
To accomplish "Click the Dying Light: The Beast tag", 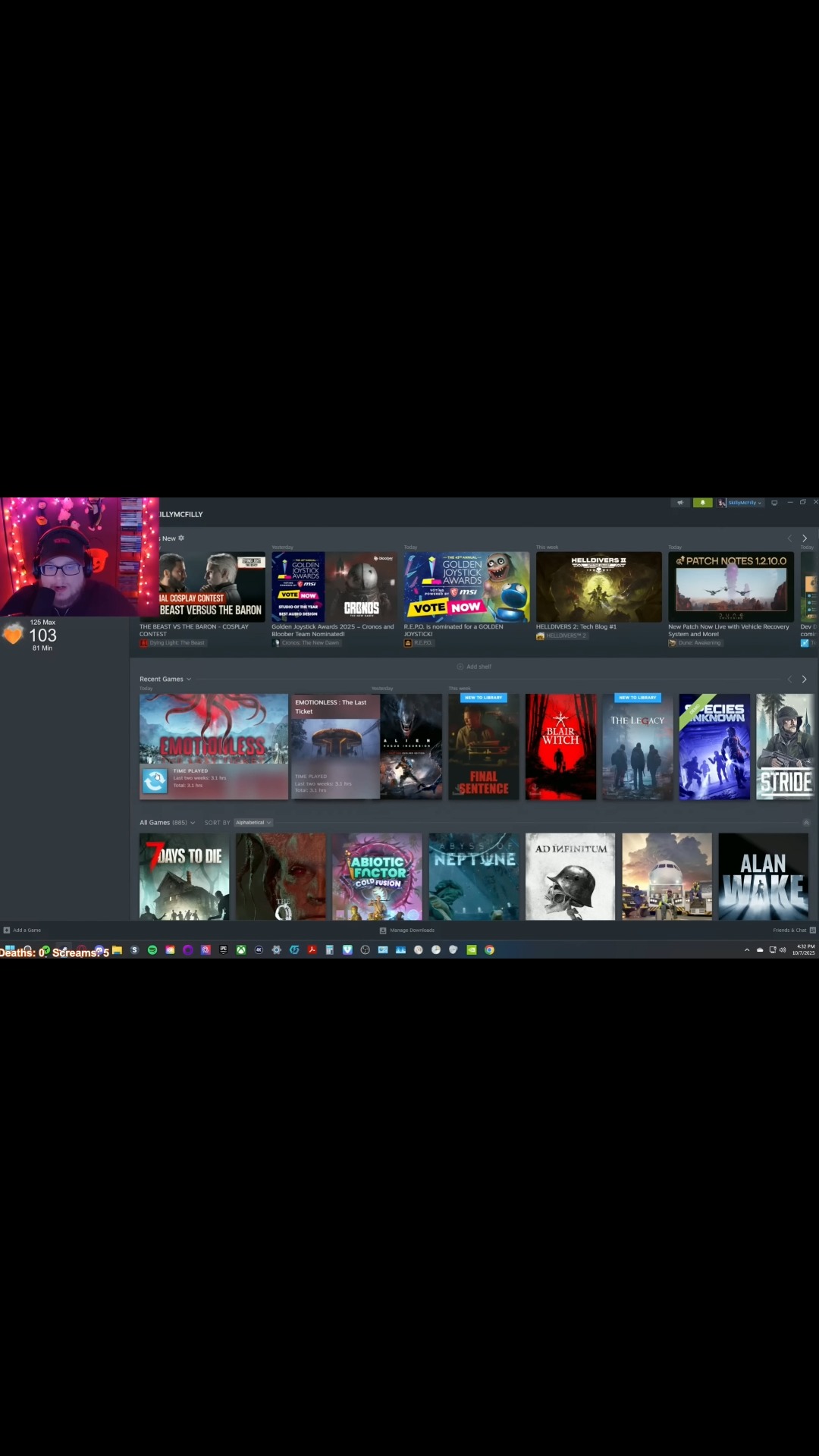I will pyautogui.click(x=172, y=643).
